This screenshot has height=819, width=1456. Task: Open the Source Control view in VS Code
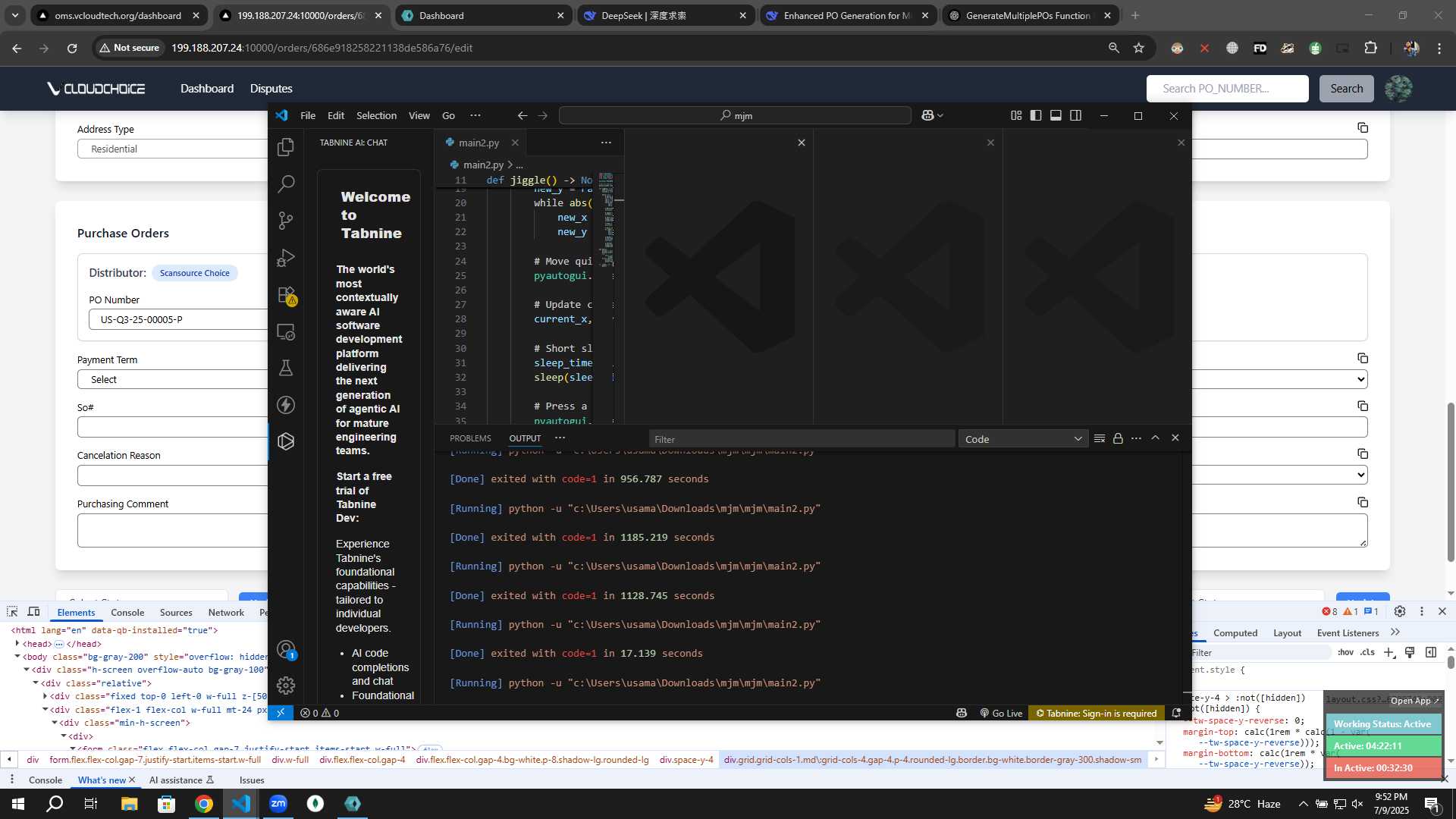pyautogui.click(x=286, y=221)
